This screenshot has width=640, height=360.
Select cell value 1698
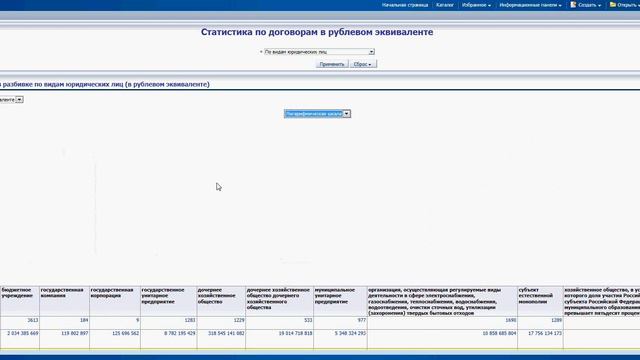tap(511, 320)
